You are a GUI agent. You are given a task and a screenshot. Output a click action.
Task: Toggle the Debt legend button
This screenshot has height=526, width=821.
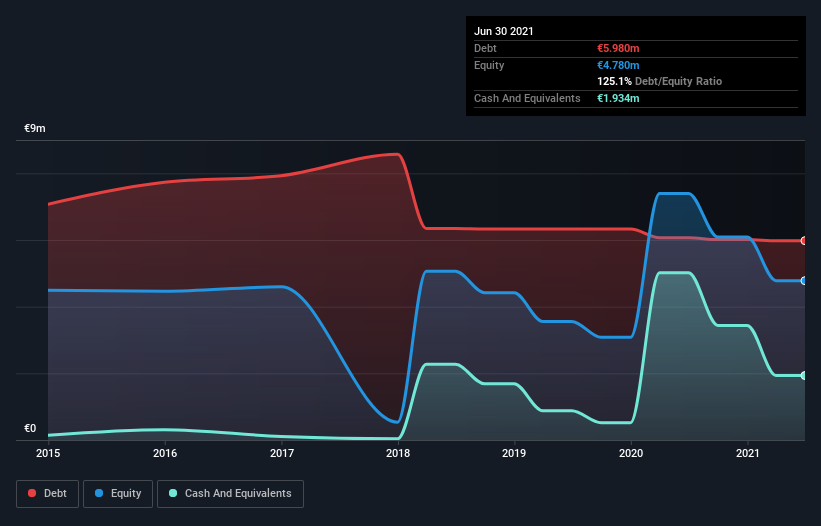[x=48, y=494]
